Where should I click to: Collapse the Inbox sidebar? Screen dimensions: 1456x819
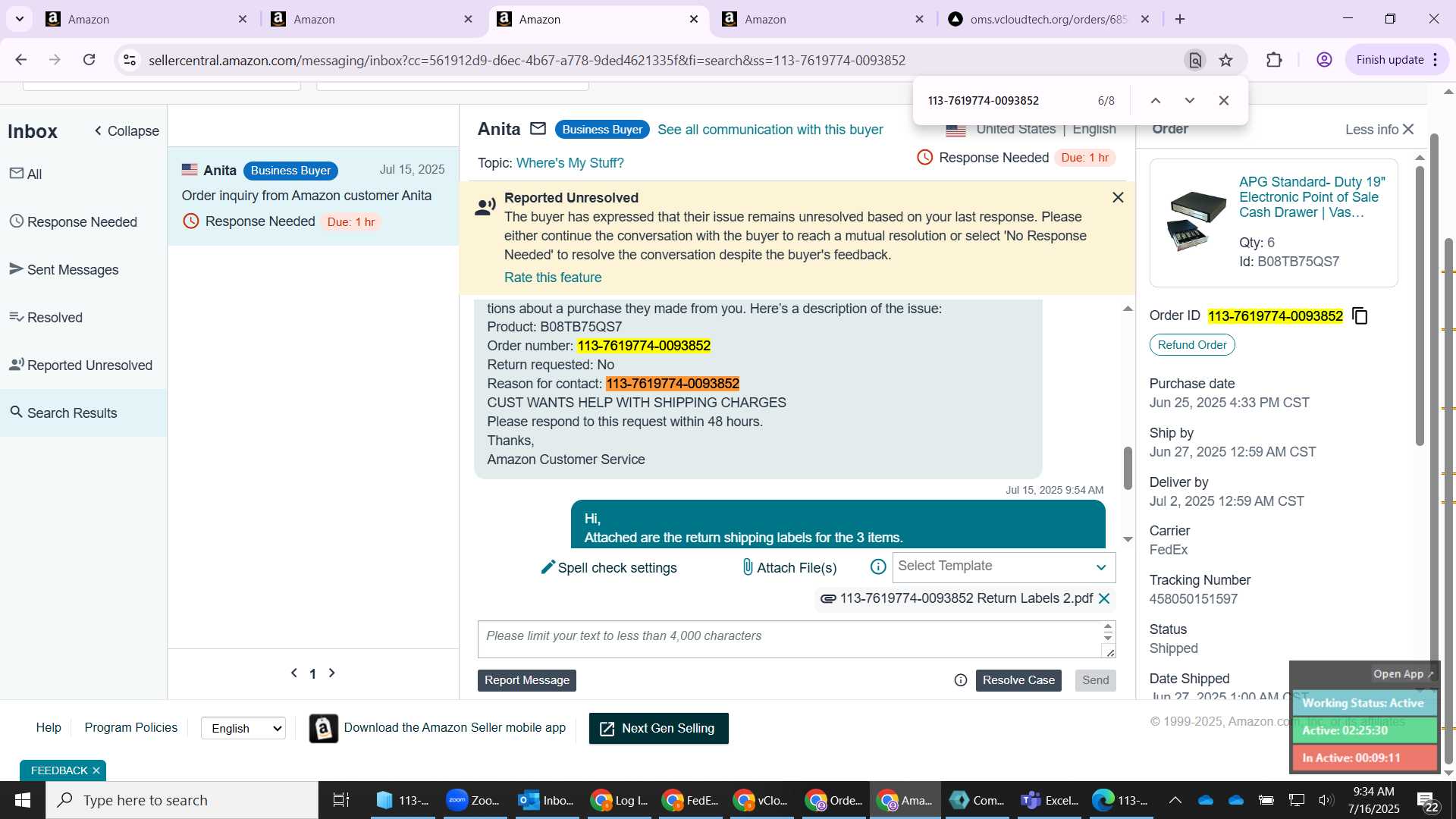pyautogui.click(x=126, y=131)
